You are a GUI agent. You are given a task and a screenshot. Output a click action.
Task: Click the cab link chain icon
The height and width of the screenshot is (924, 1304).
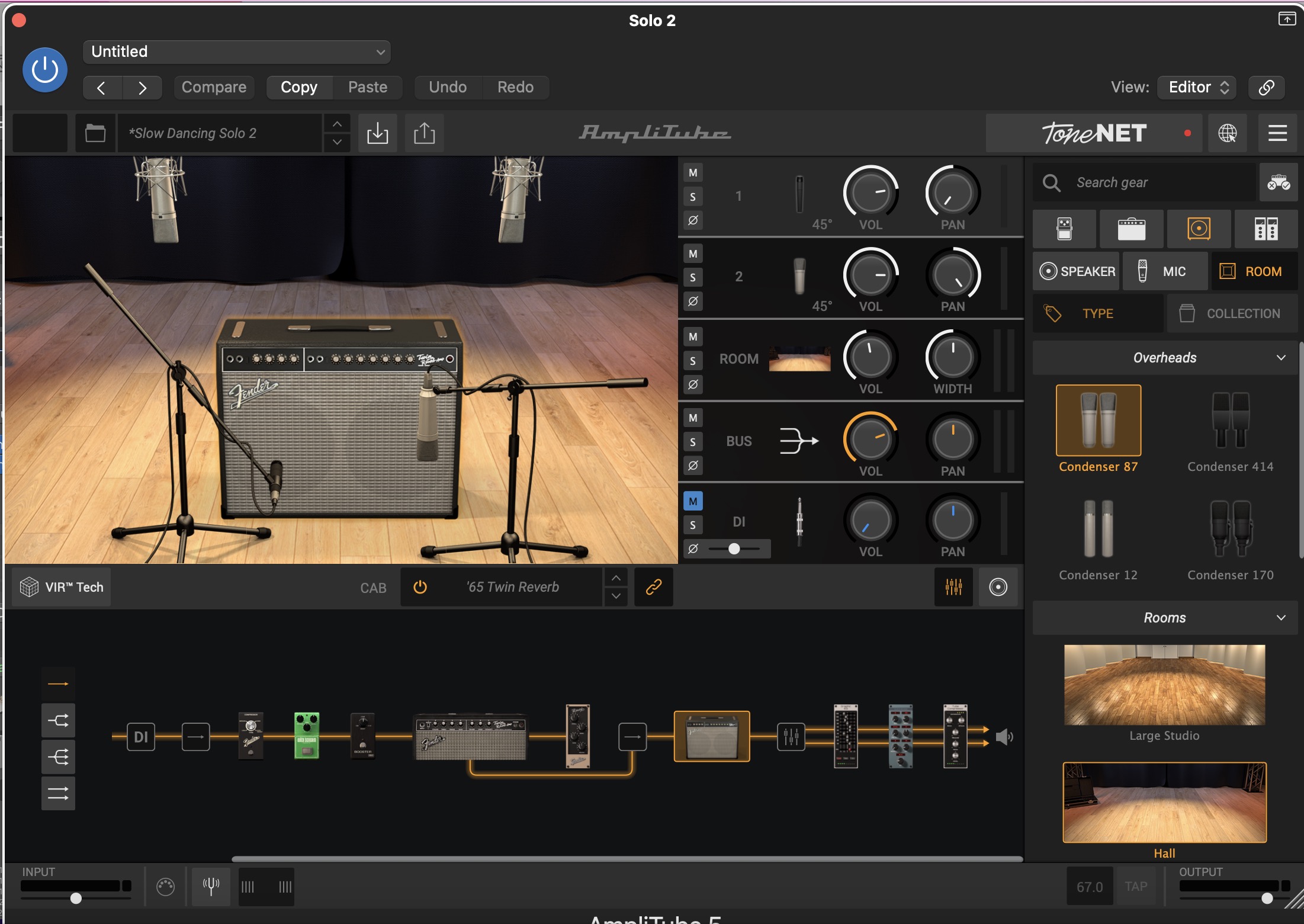click(653, 587)
